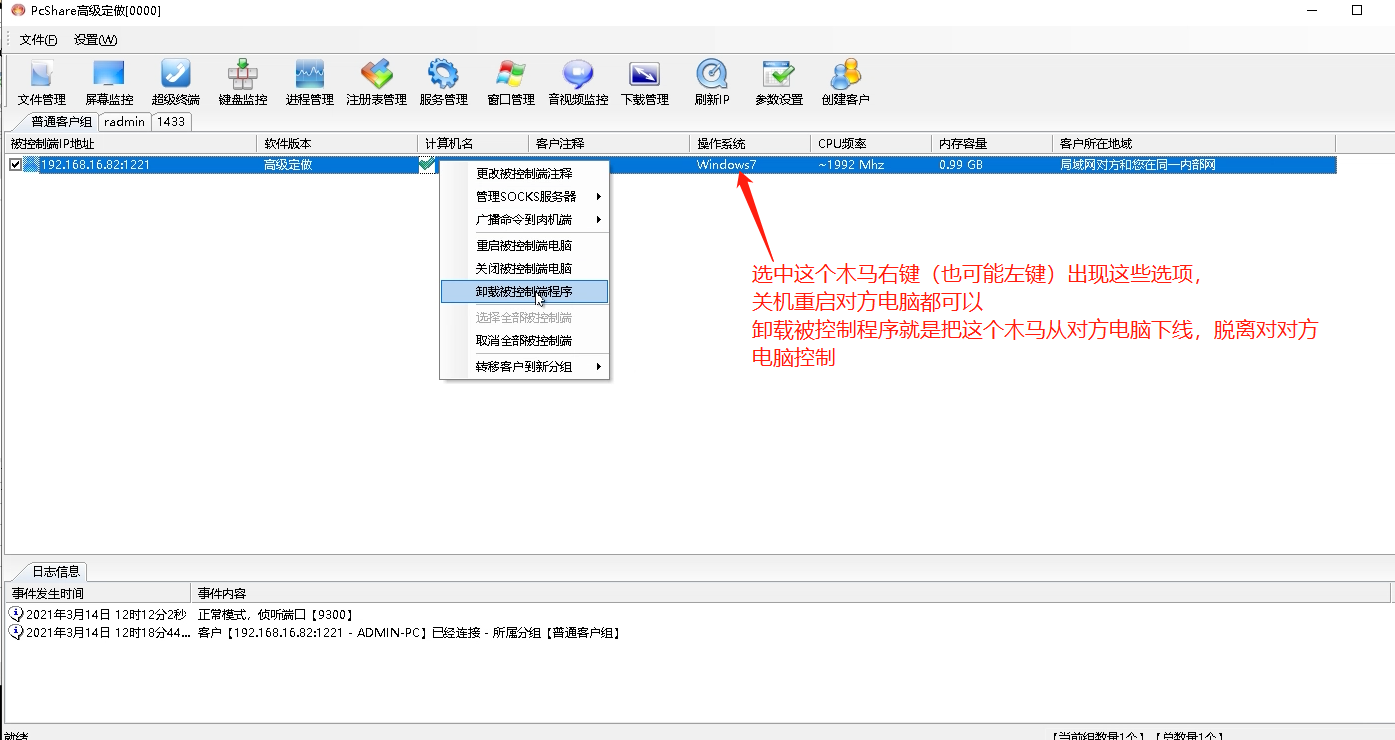The image size is (1395, 740).
Task: Switch to the 1433 tab
Action: (x=171, y=121)
